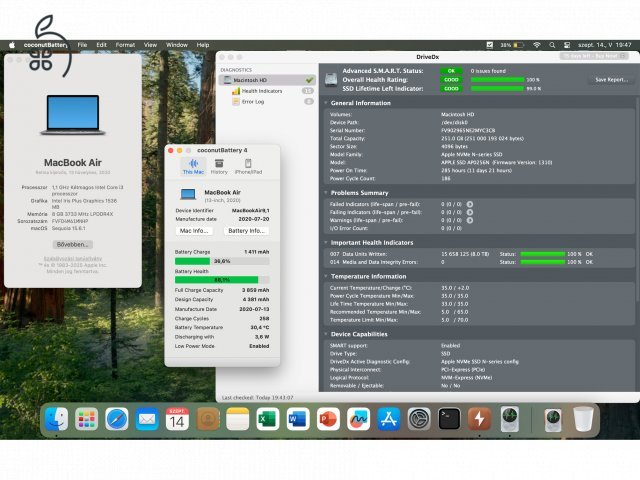This screenshot has width=640, height=480.
Task: Click the Save Report... button in DriveDx
Action: 611,80
